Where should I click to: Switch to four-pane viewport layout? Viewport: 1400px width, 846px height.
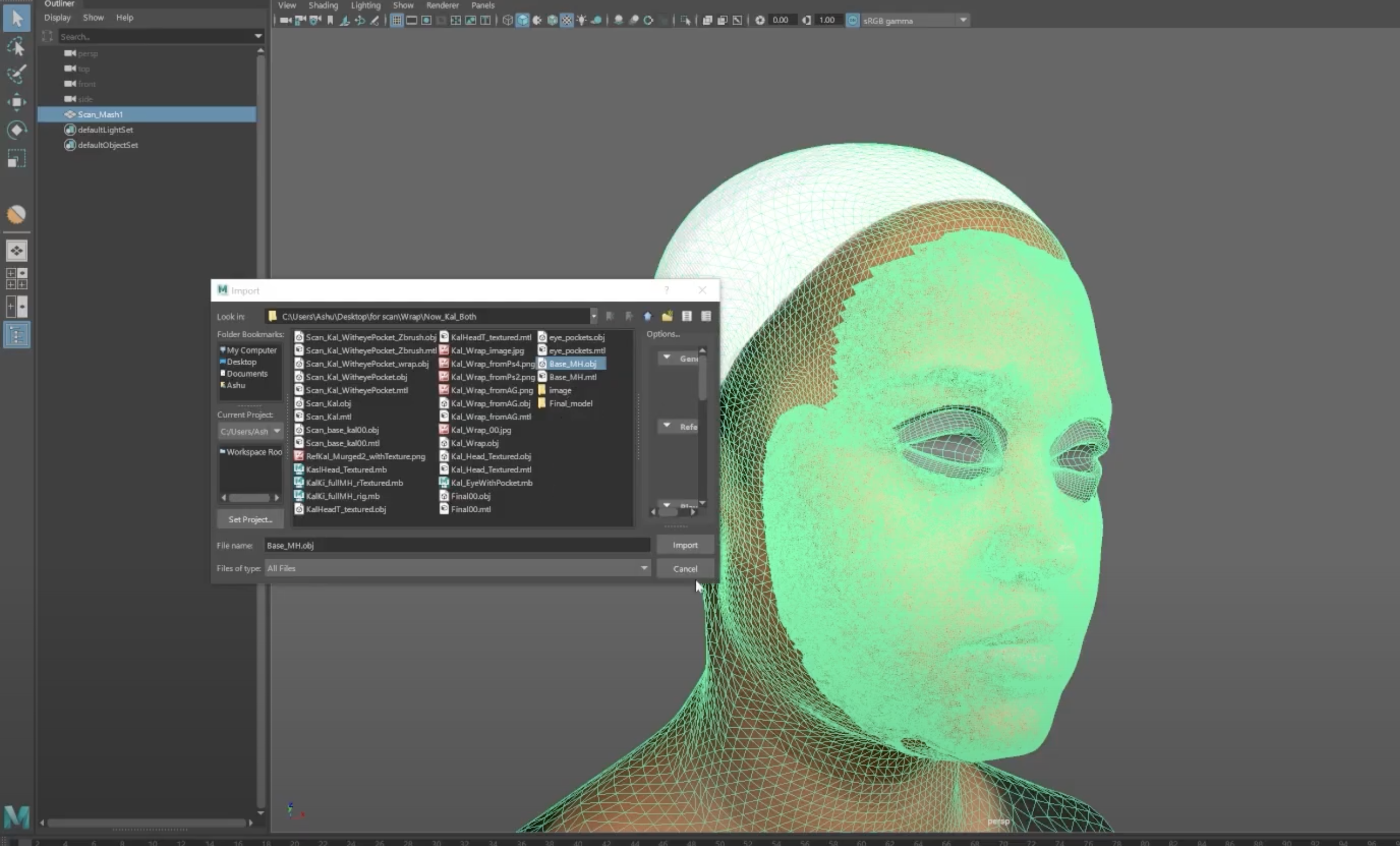tap(456, 20)
